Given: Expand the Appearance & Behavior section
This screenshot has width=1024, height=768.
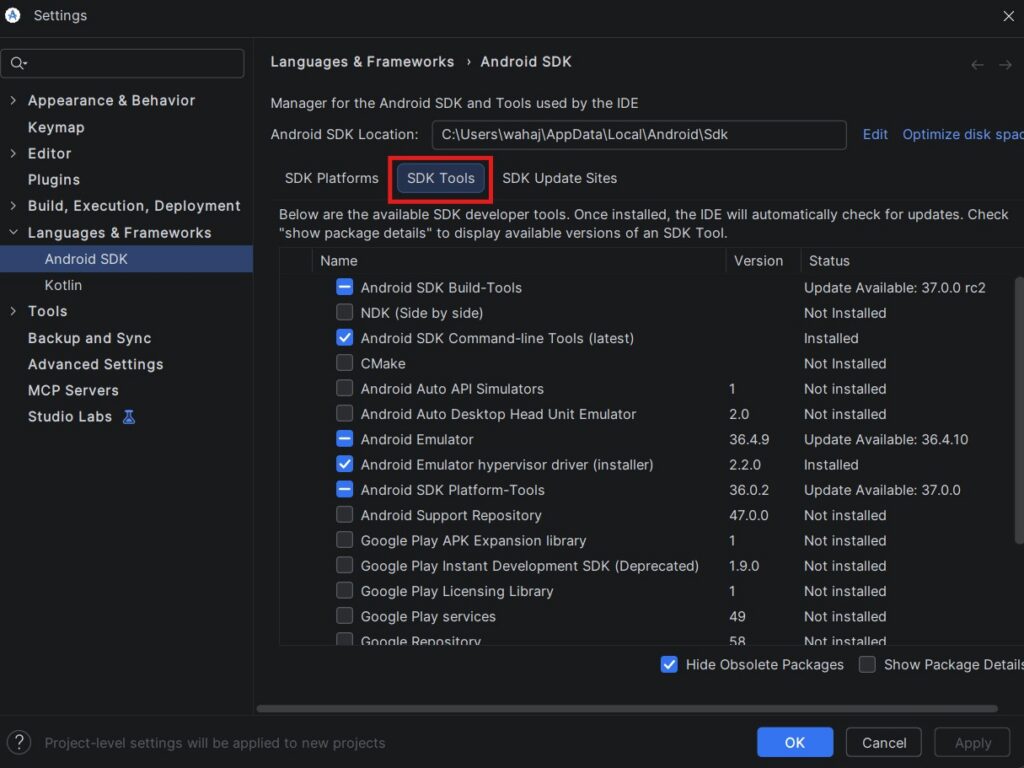Looking at the screenshot, I should 13,100.
